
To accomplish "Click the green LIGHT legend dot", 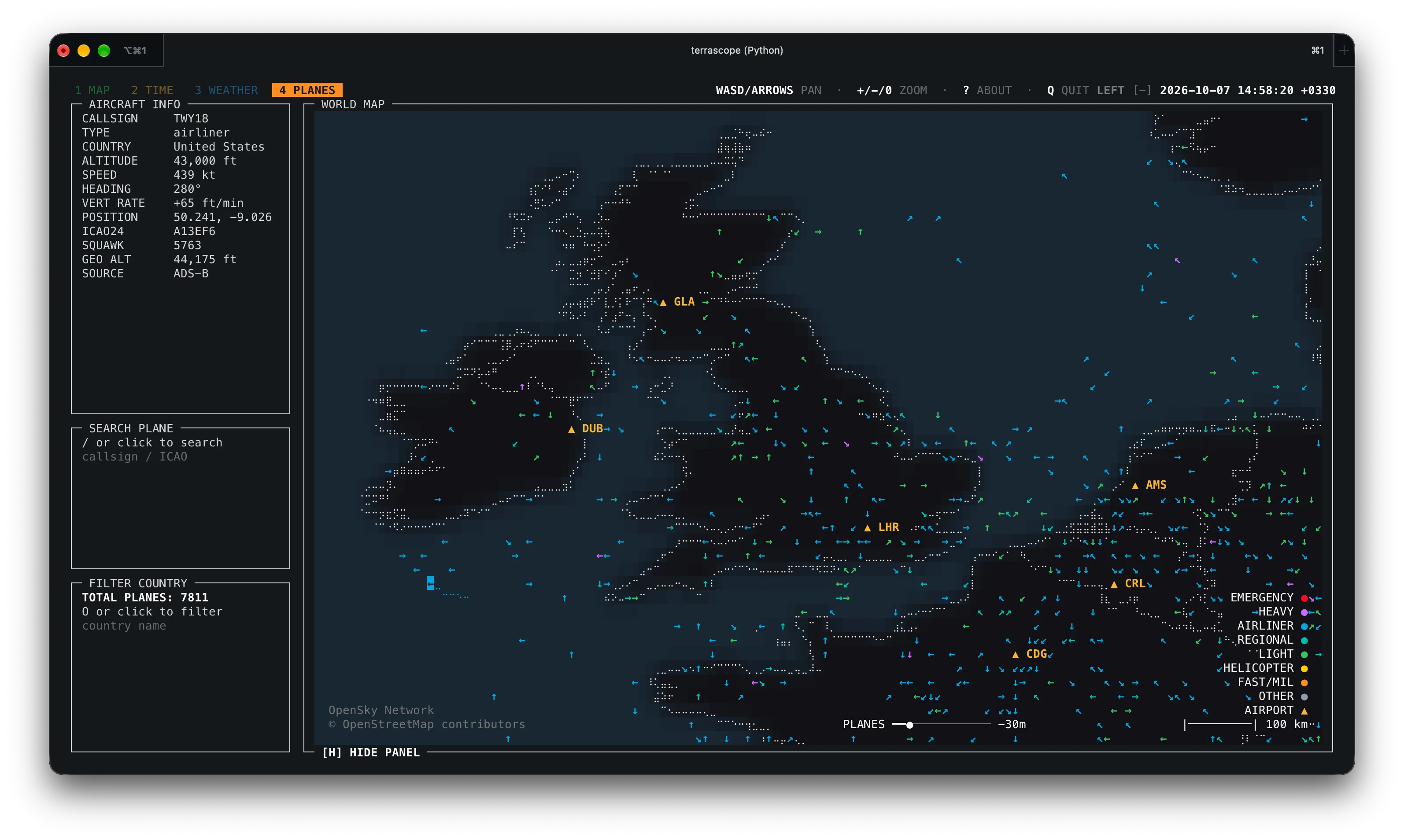I will 1304,654.
